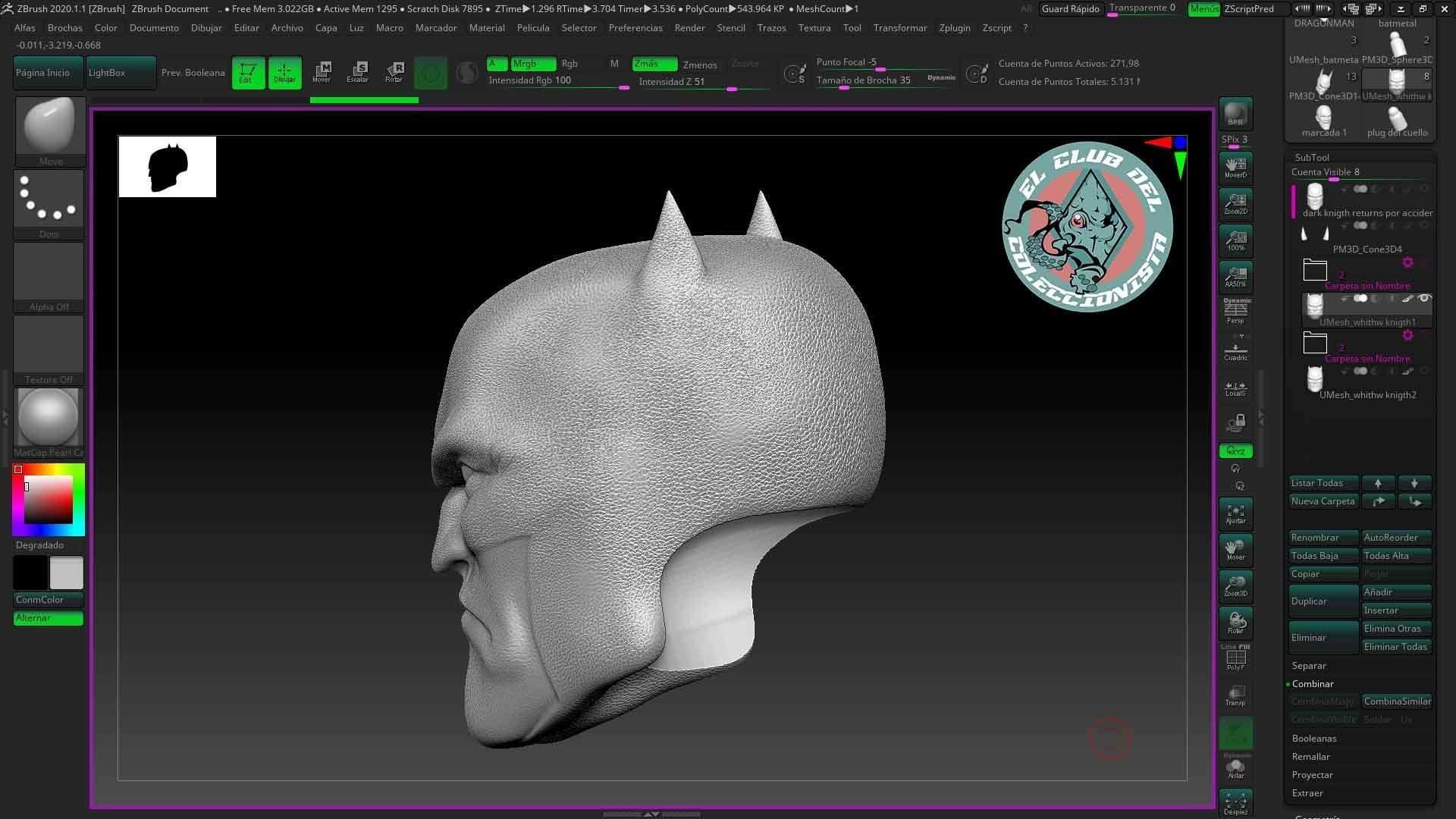Image resolution: width=1456 pixels, height=819 pixels.
Task: Click the Despiez explode icon
Action: (x=1235, y=803)
